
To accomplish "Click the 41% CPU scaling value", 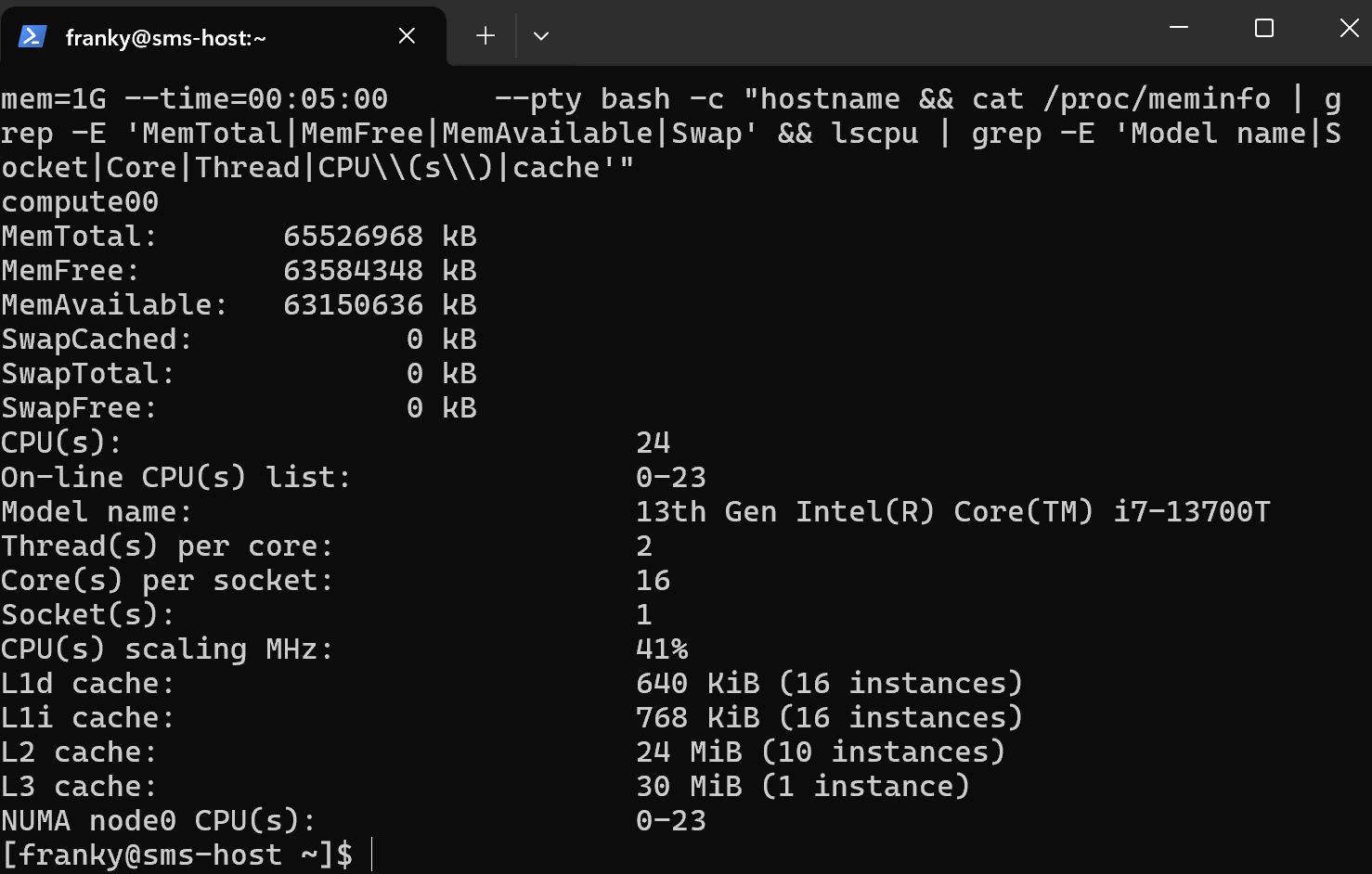I will (x=662, y=649).
